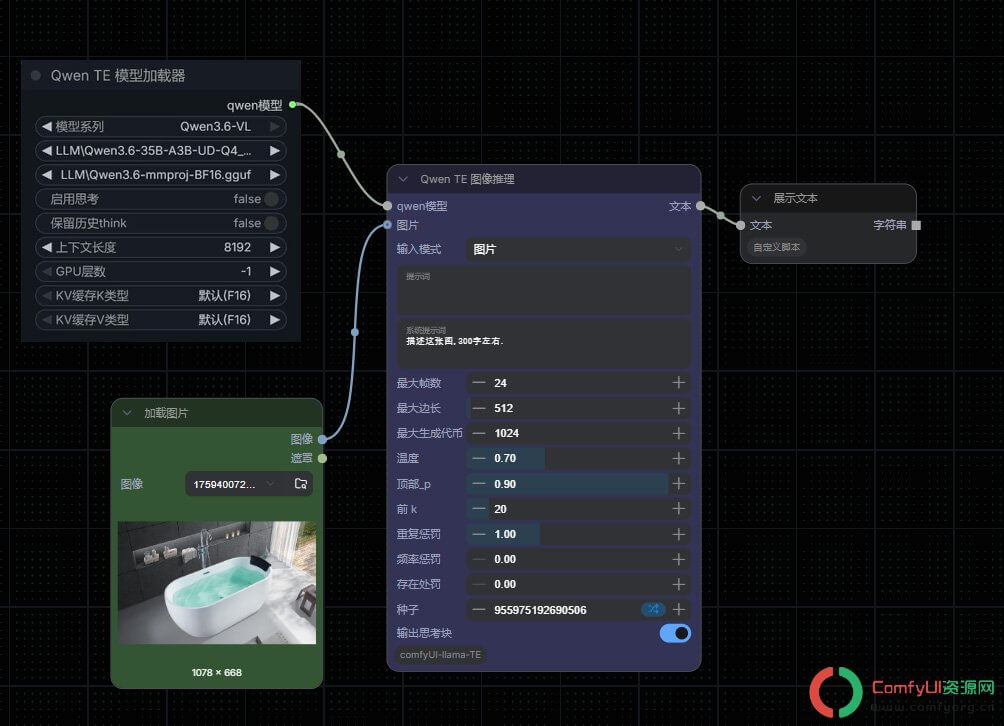Click plus on 存在处罚

[x=679, y=585]
